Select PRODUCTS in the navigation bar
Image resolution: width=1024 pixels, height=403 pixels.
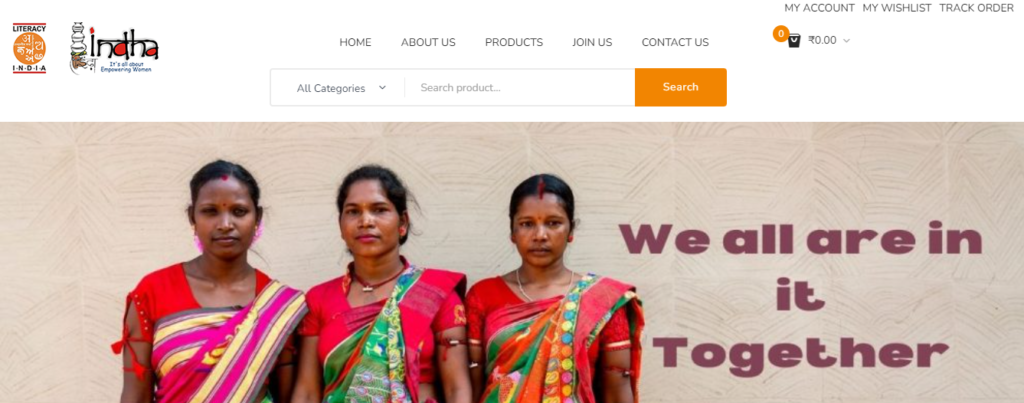(x=514, y=42)
